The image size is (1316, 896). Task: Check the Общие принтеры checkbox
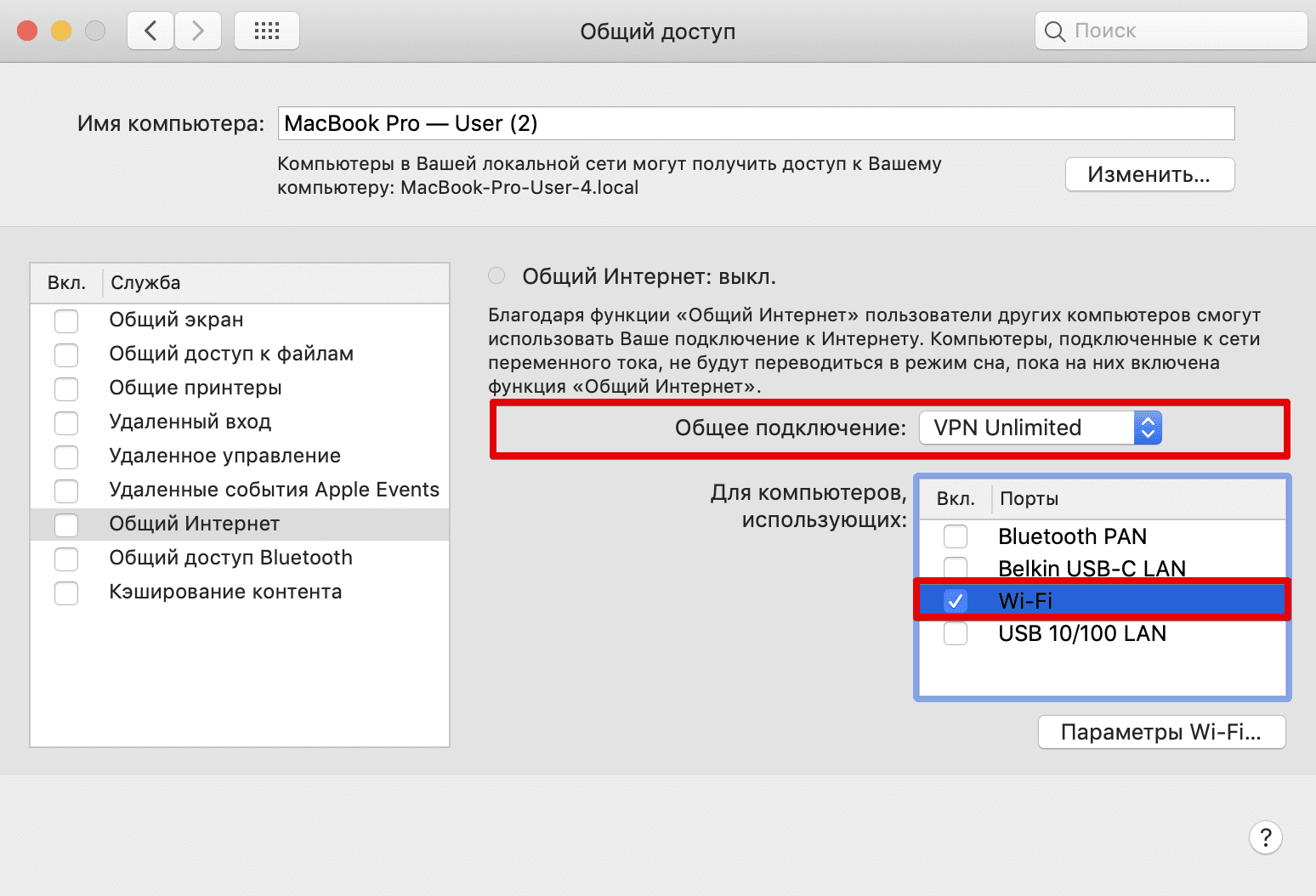[x=66, y=388]
